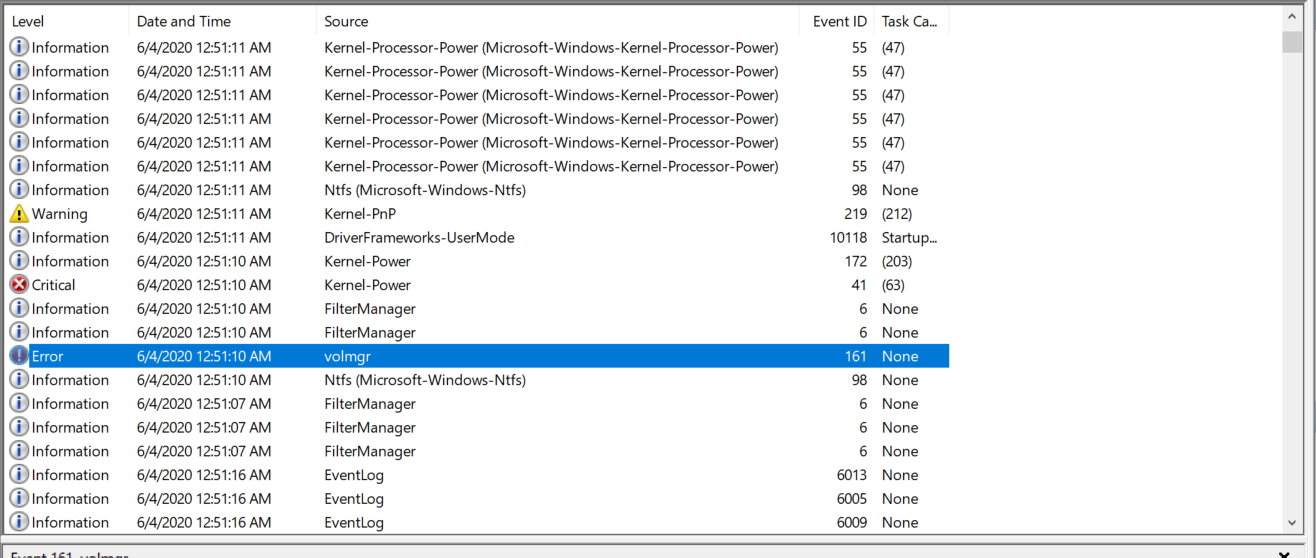This screenshot has width=1316, height=558.
Task: Click the yellow Warning icon for Kernel-PnP
Action: tap(19, 214)
